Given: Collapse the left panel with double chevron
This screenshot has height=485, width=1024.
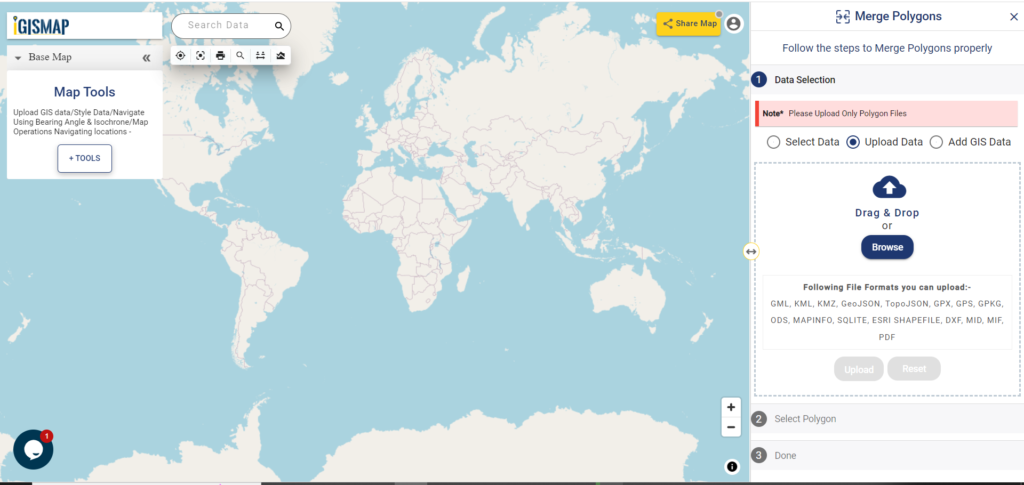Looking at the screenshot, I should (146, 57).
